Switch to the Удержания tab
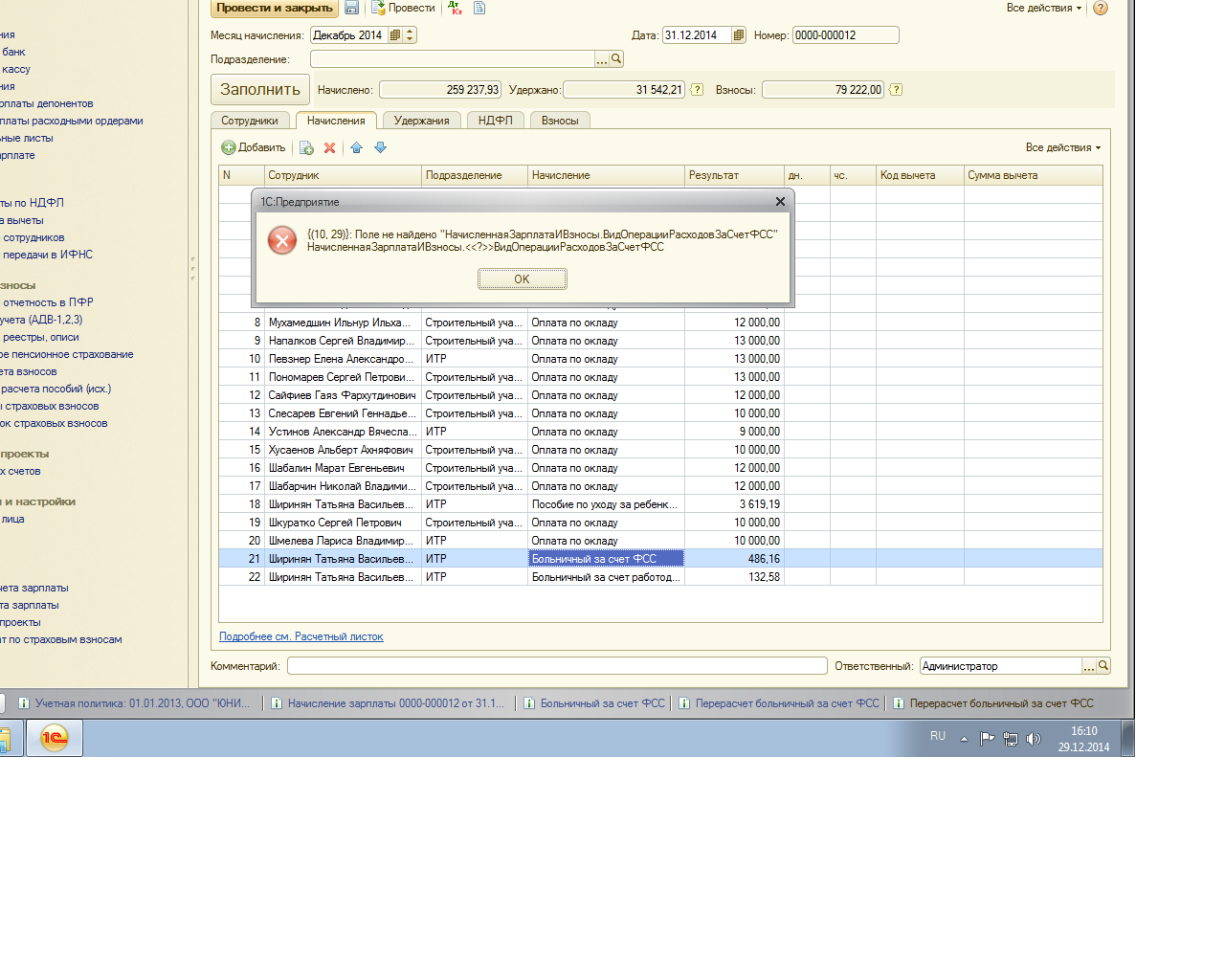The image size is (1225, 980). [421, 121]
